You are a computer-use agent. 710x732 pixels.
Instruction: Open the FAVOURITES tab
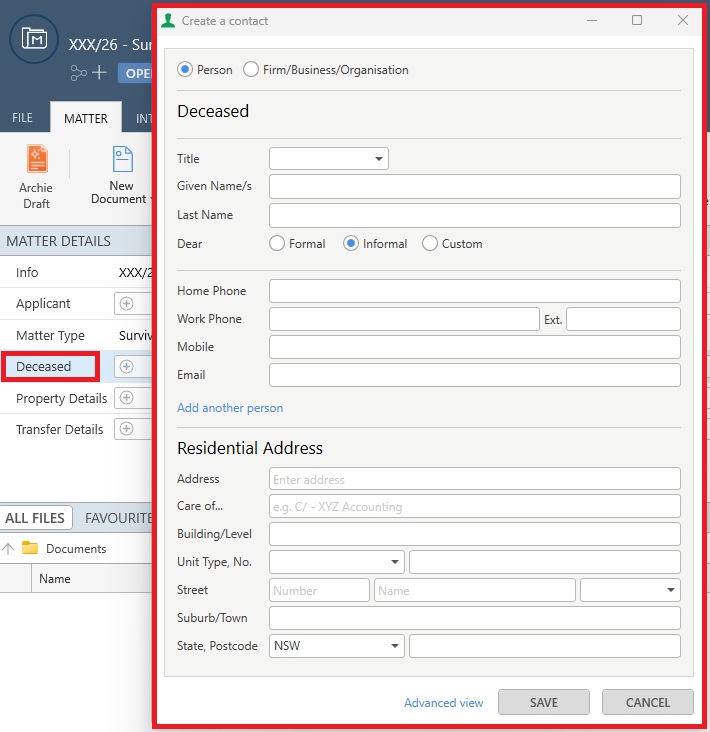click(119, 518)
